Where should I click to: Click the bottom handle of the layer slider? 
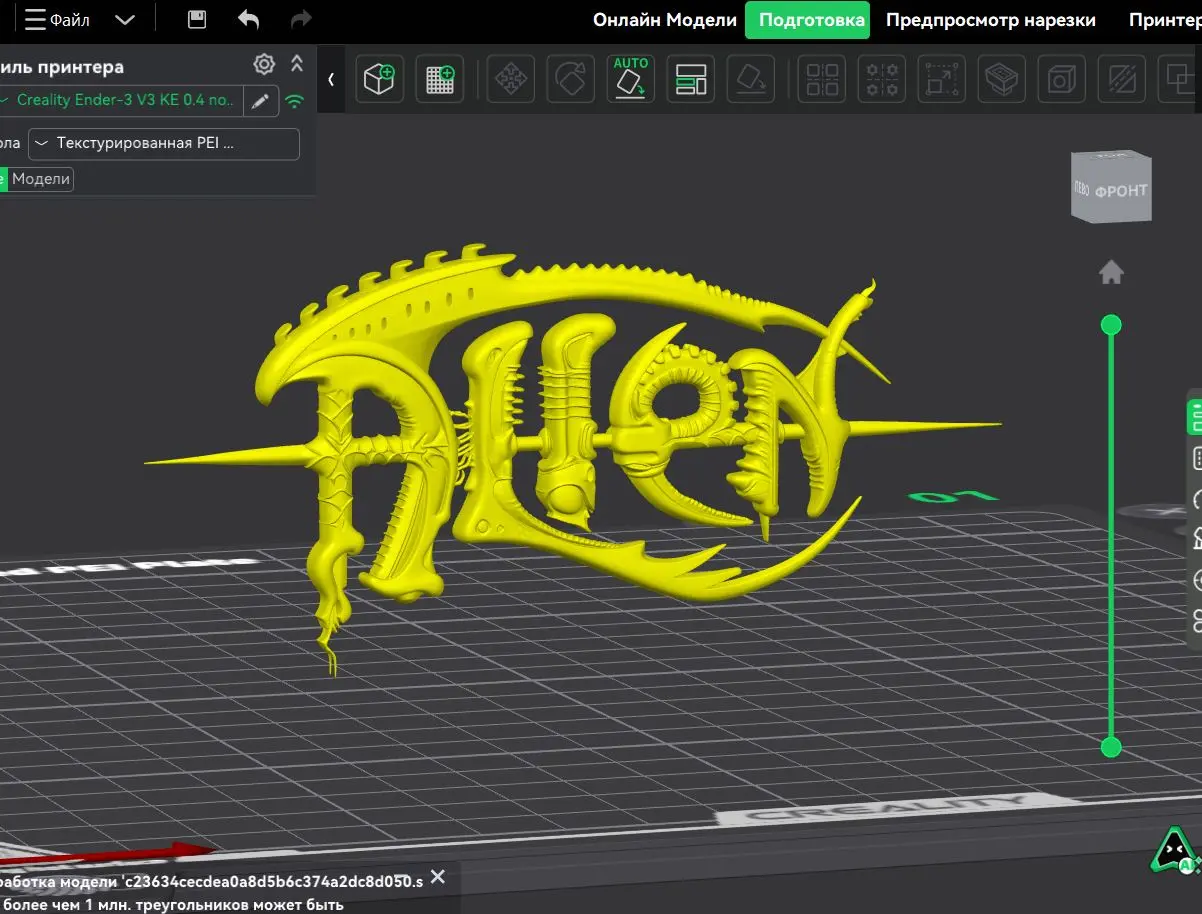[1111, 747]
